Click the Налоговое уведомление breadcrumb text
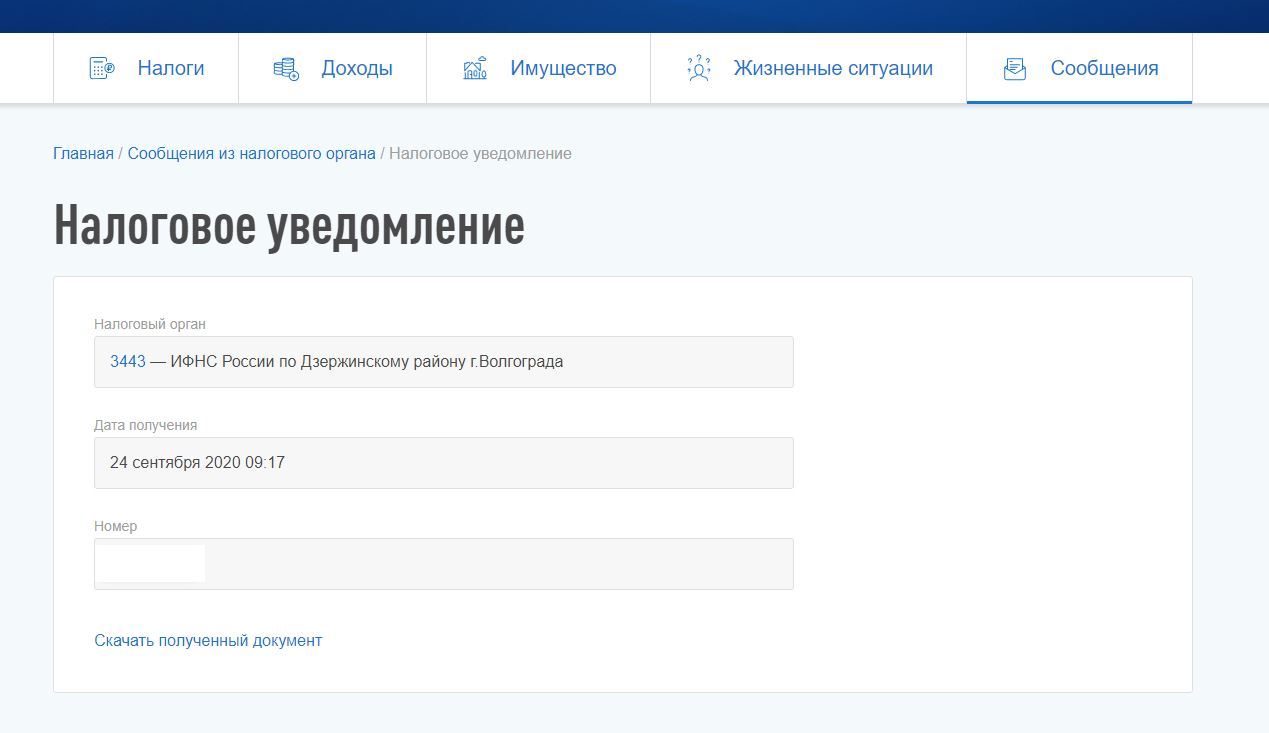The width and height of the screenshot is (1269, 733). 478,153
